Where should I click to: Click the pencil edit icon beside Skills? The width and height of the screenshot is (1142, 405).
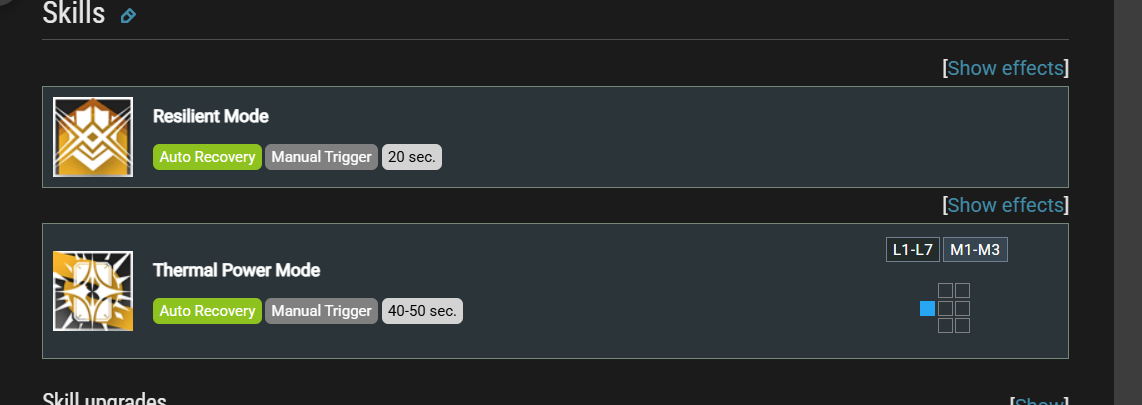128,15
